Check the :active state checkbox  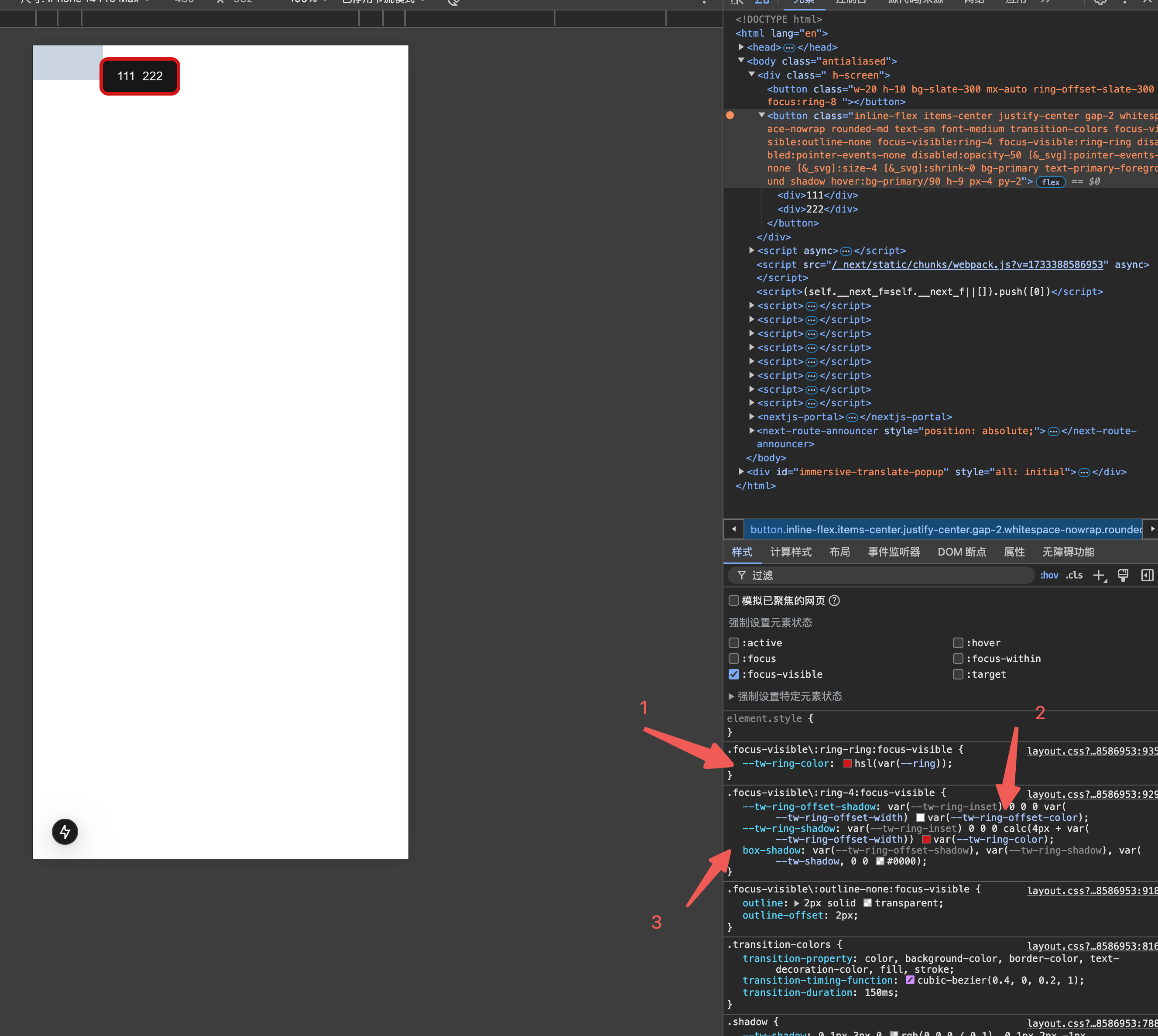(x=734, y=643)
